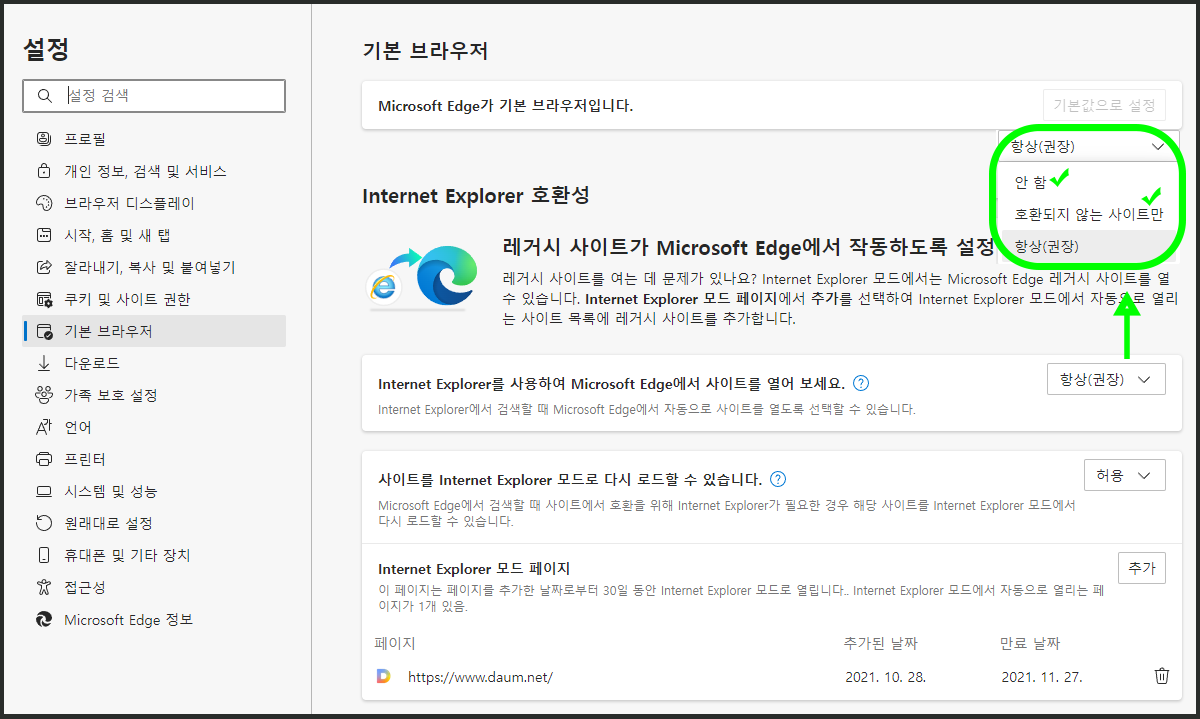1200x719 pixels.
Task: Click the Microsoft Edge logo icon in sidebar
Action: [x=43, y=619]
